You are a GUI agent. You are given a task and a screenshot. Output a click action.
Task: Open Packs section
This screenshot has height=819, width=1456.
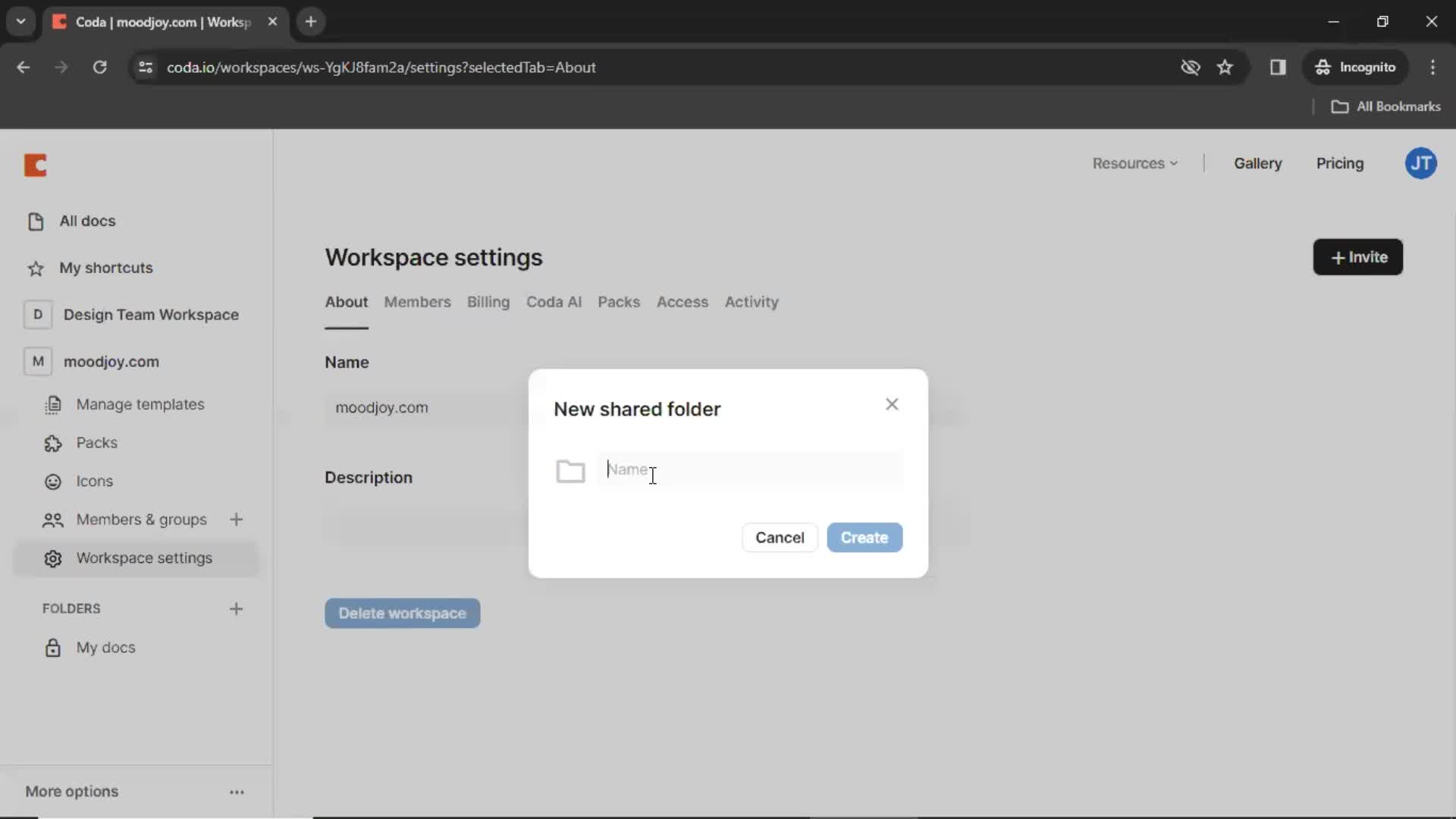tap(96, 444)
